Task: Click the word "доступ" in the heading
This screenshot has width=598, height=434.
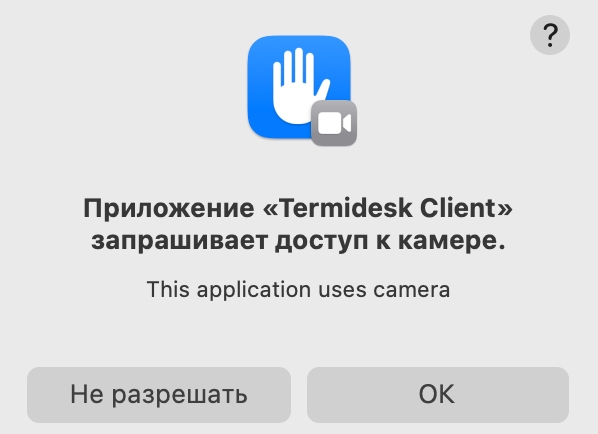Action: [x=322, y=243]
